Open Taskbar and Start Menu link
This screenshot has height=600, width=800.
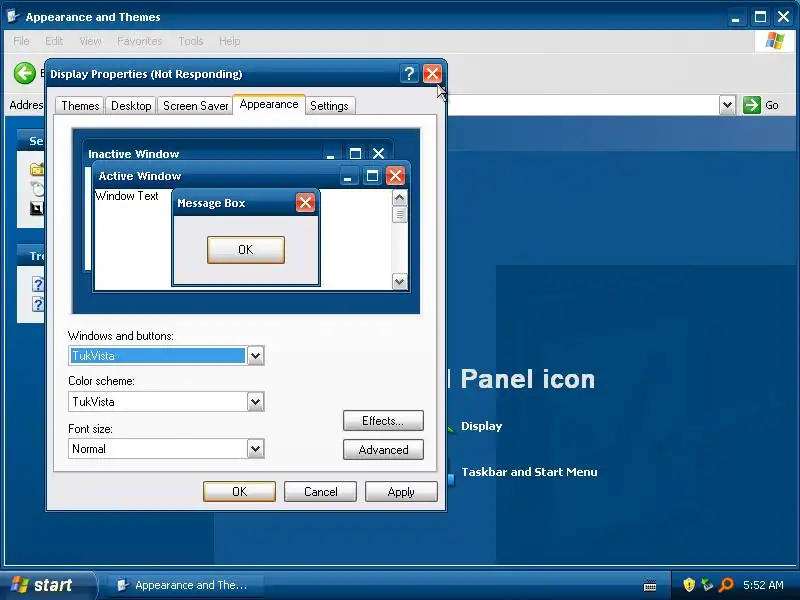coord(529,472)
